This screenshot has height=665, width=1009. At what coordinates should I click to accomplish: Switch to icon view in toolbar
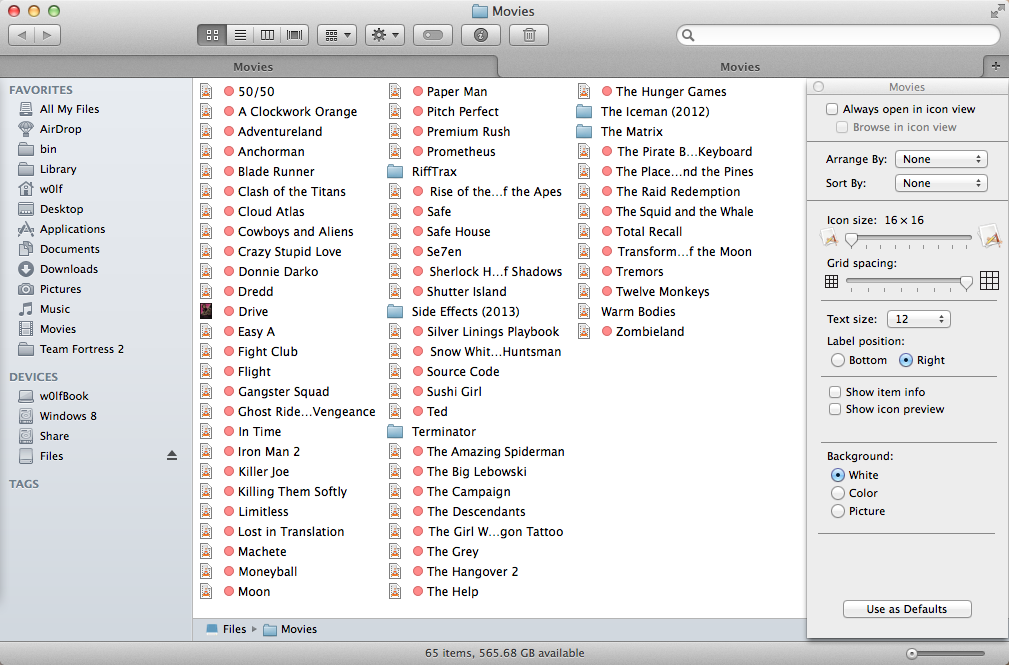click(x=212, y=35)
